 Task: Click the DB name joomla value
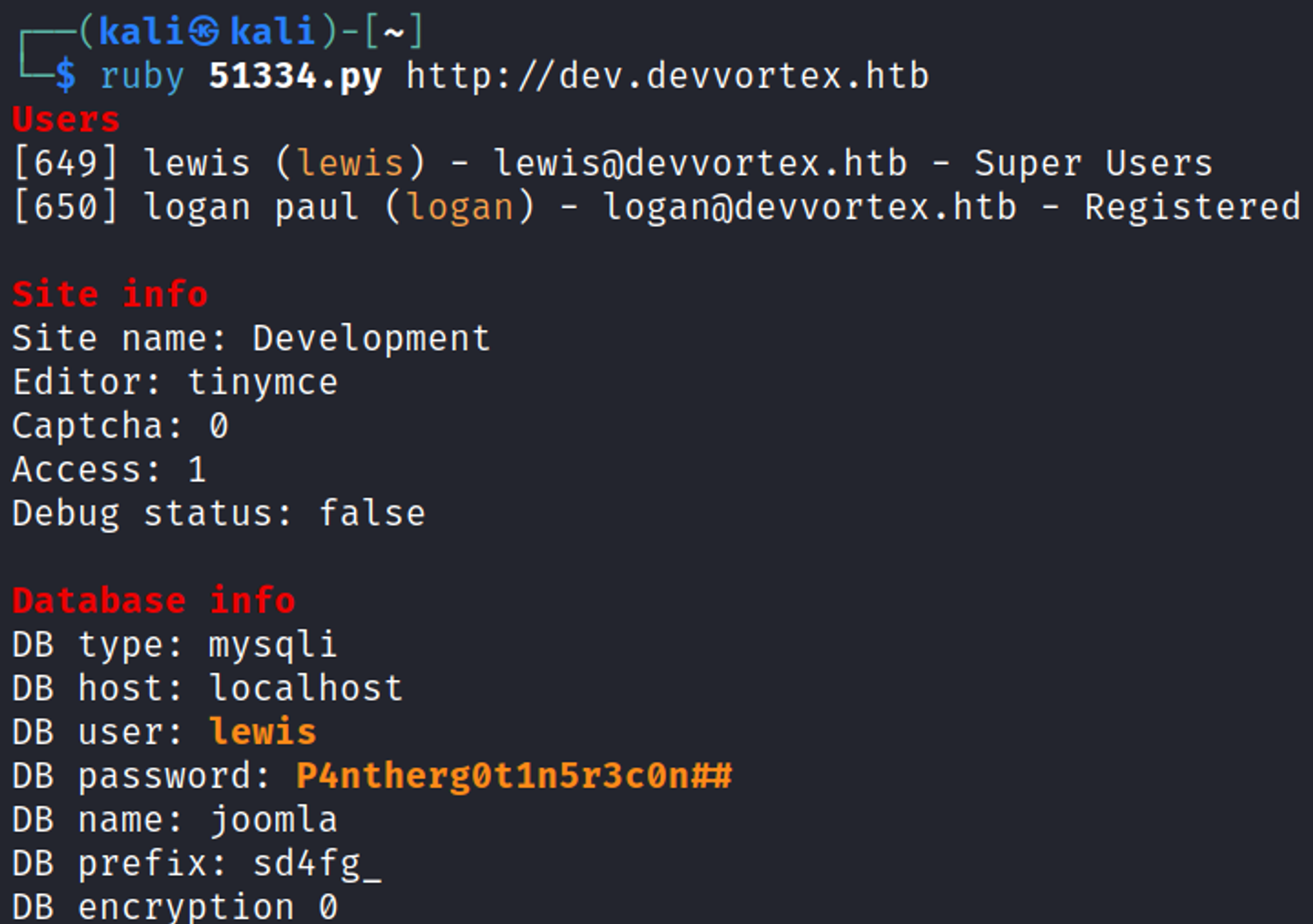[x=273, y=820]
